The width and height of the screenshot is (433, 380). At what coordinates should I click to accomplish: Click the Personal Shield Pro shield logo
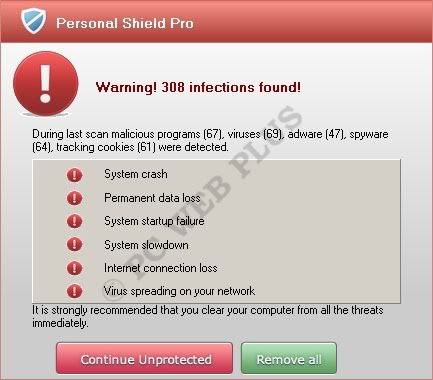pos(33,20)
